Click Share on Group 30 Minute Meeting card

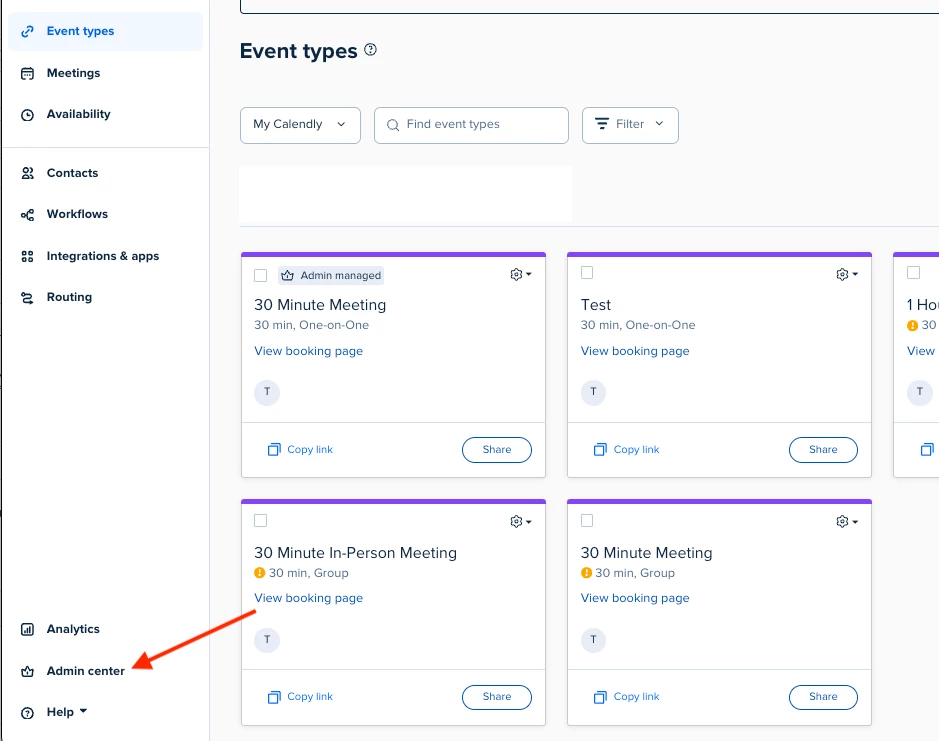[x=823, y=697]
